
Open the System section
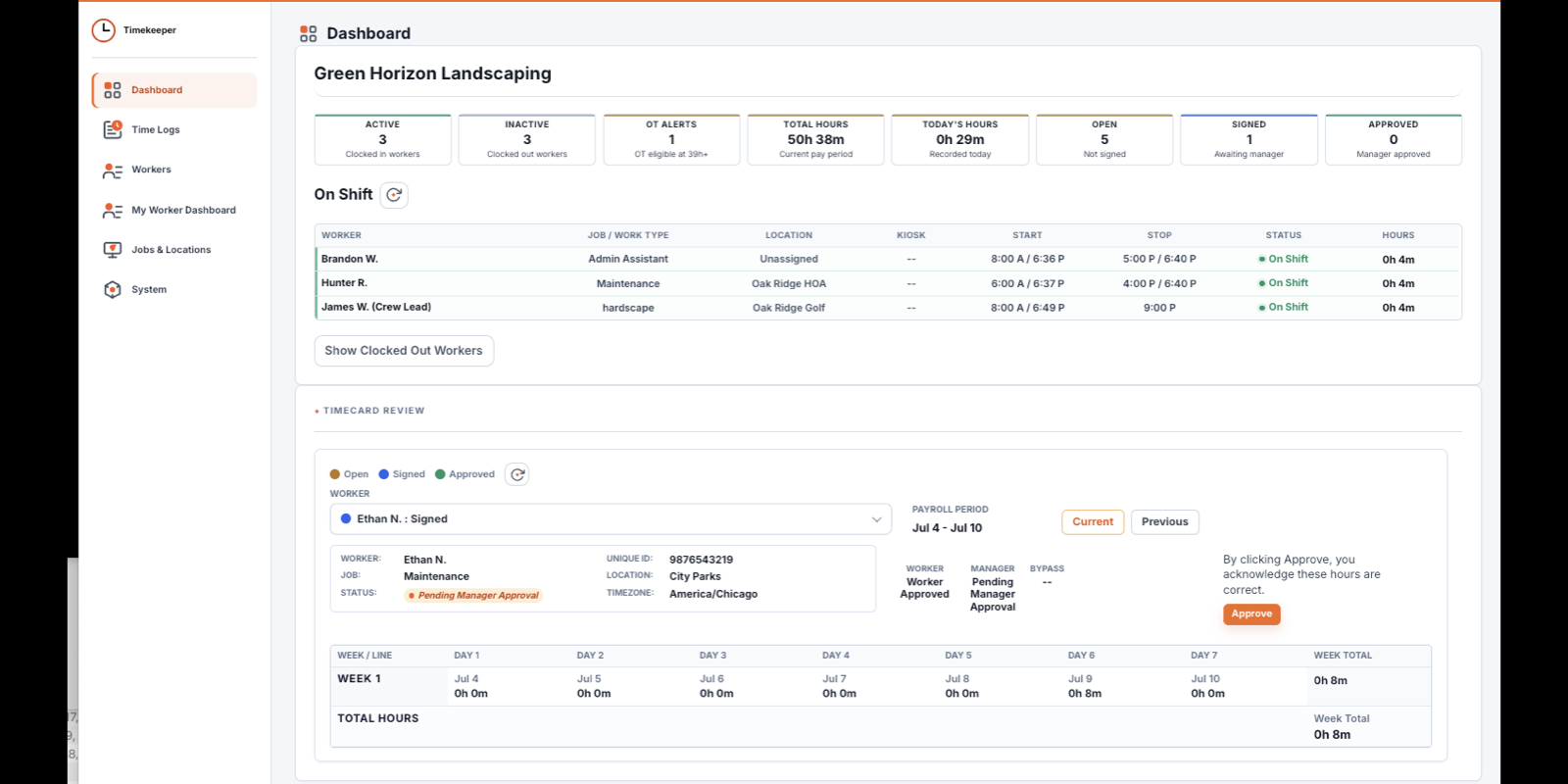pos(174,290)
